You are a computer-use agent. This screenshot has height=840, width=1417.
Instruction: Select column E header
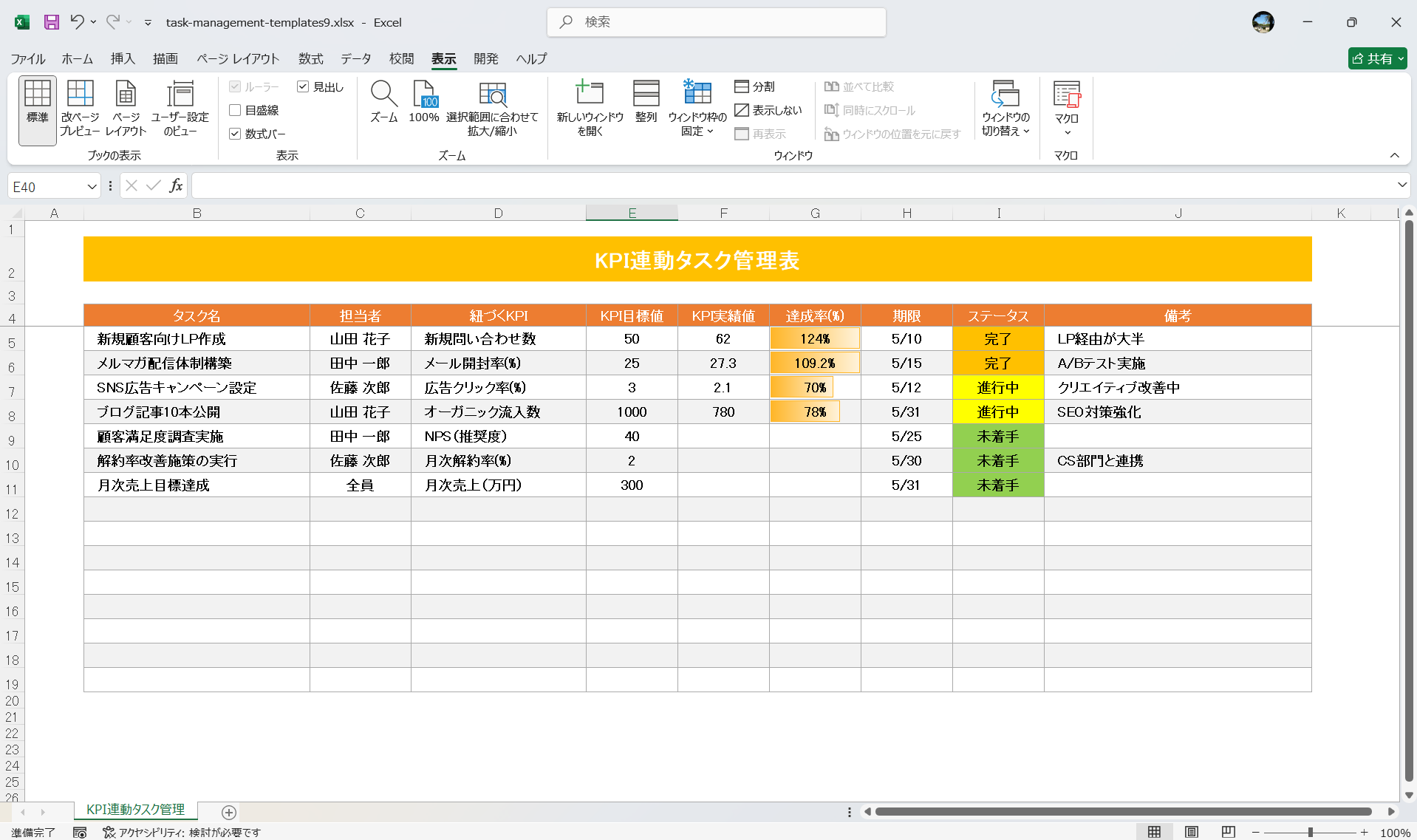pos(632,213)
